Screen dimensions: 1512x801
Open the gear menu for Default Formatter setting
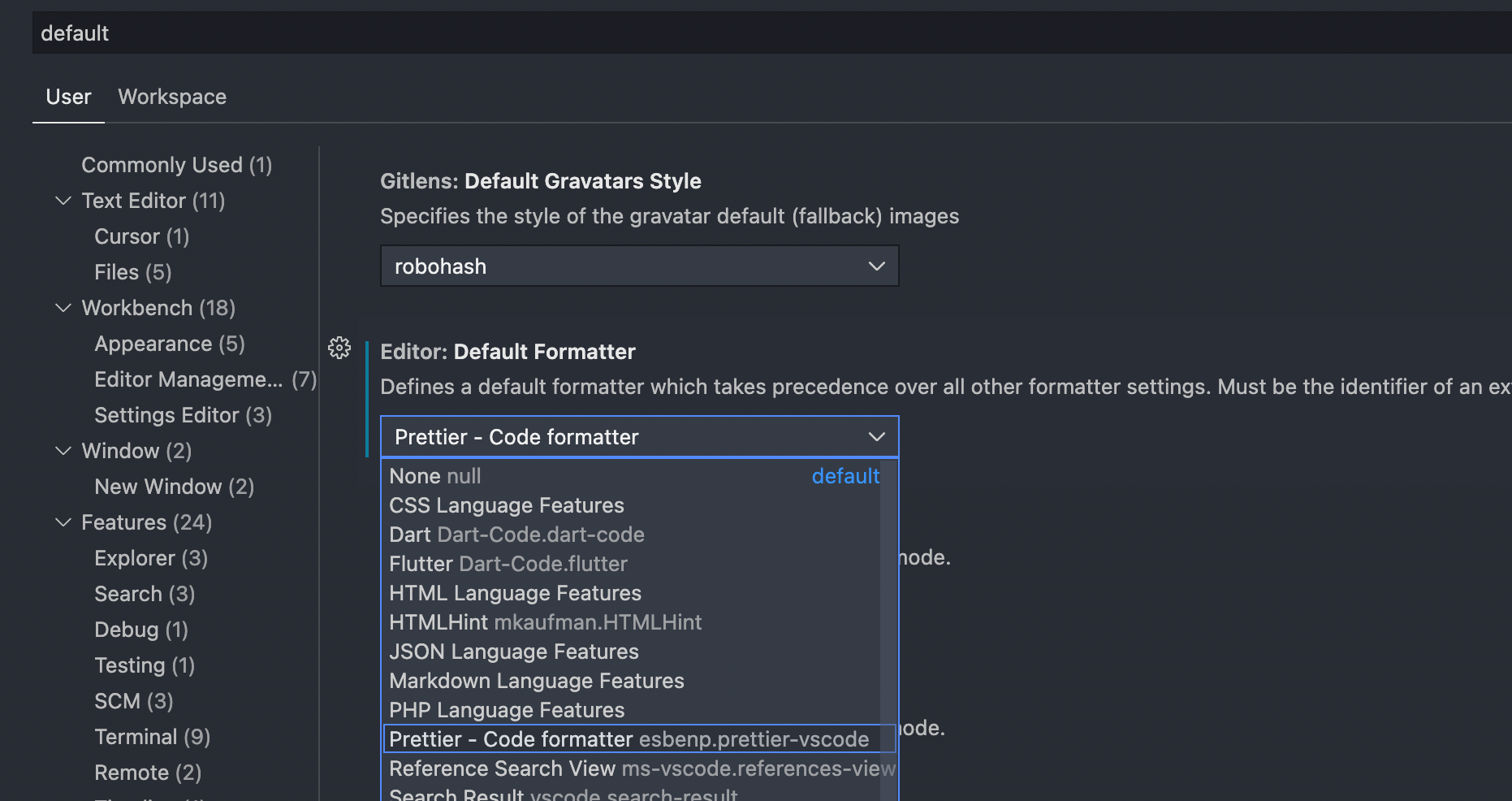point(339,348)
